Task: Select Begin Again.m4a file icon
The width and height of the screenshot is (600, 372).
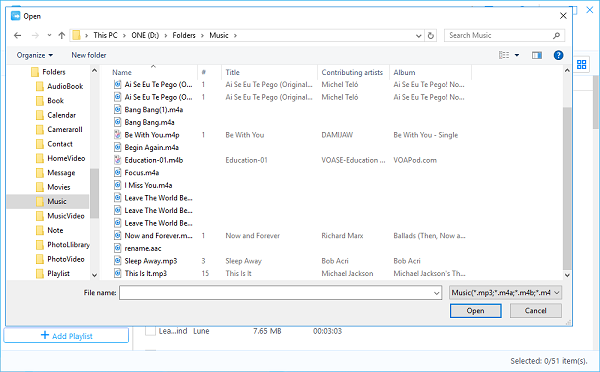Action: point(117,147)
